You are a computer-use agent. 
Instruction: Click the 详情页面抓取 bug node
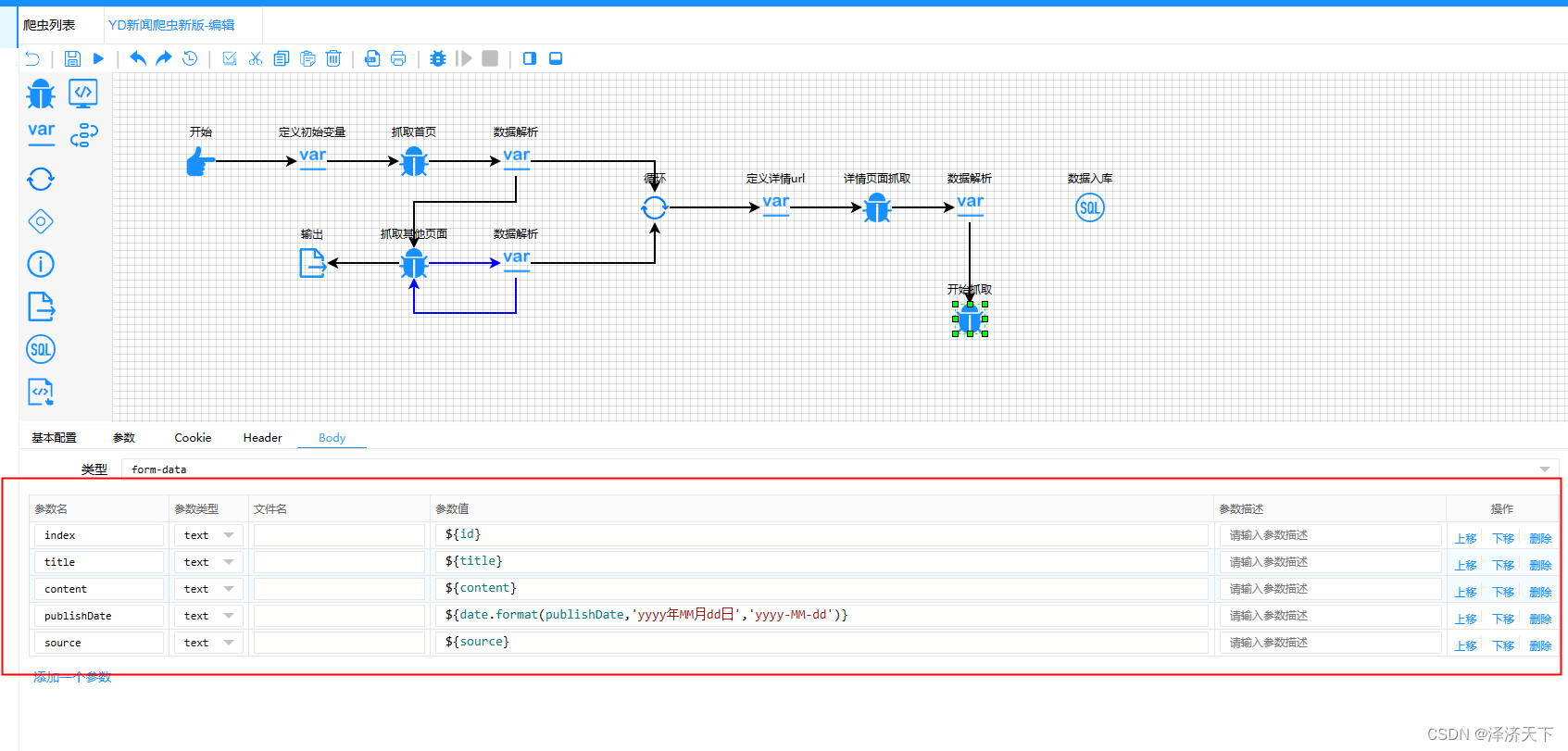[x=877, y=207]
